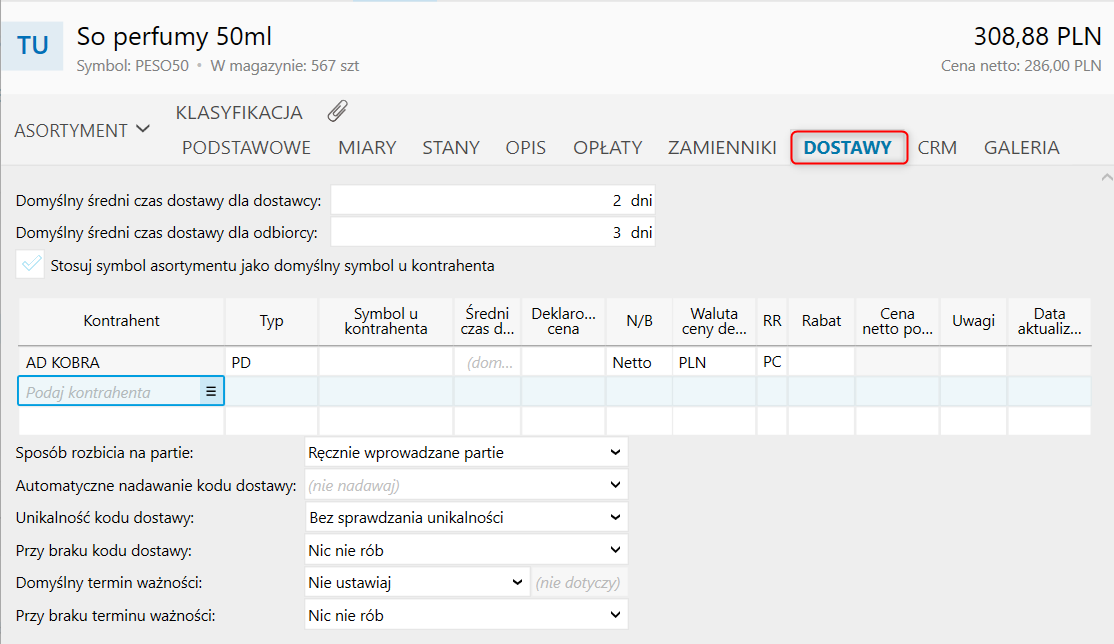The width and height of the screenshot is (1114, 644).
Task: Open Domyślny termin ważności dropdown
Action: [417, 582]
